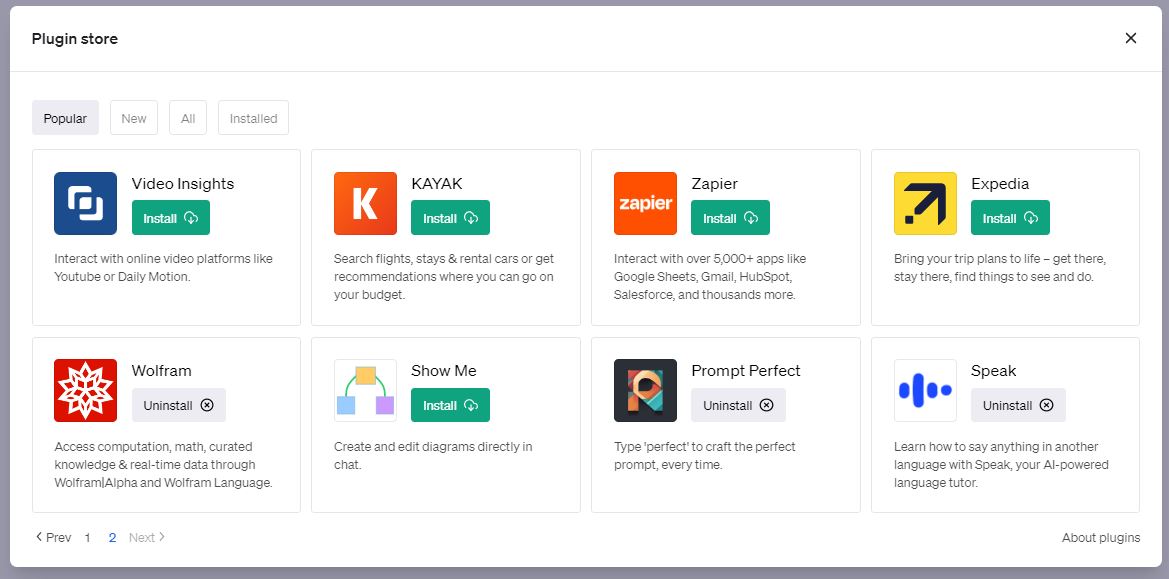Click the Expedia plugin logo
This screenshot has width=1169, height=579.
[x=925, y=203]
